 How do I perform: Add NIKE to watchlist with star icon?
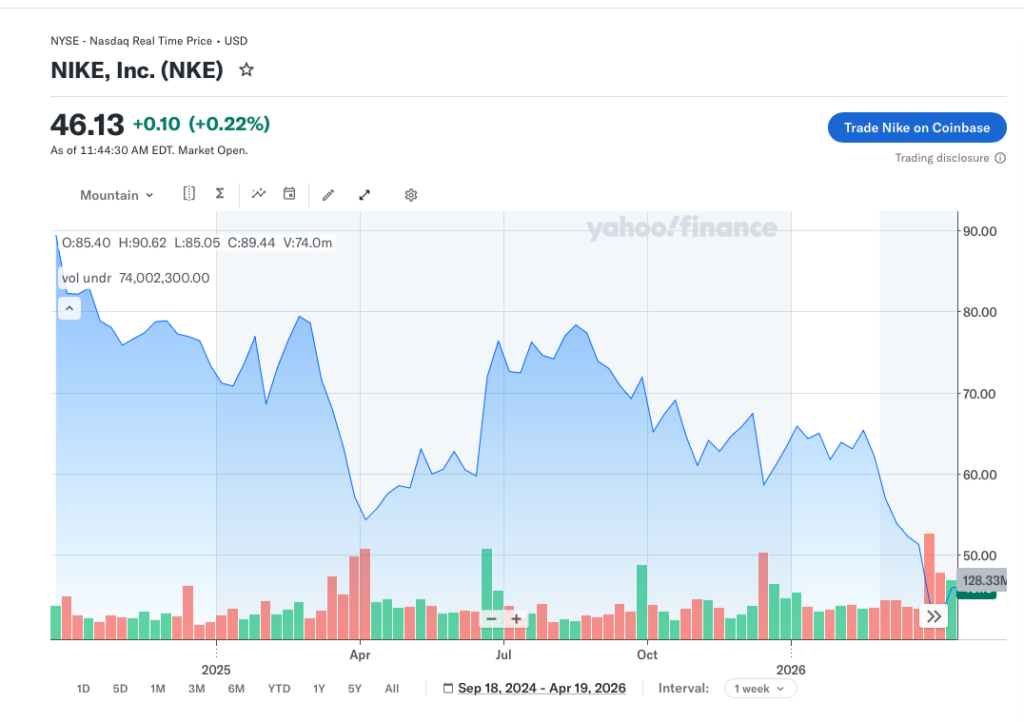pyautogui.click(x=246, y=70)
